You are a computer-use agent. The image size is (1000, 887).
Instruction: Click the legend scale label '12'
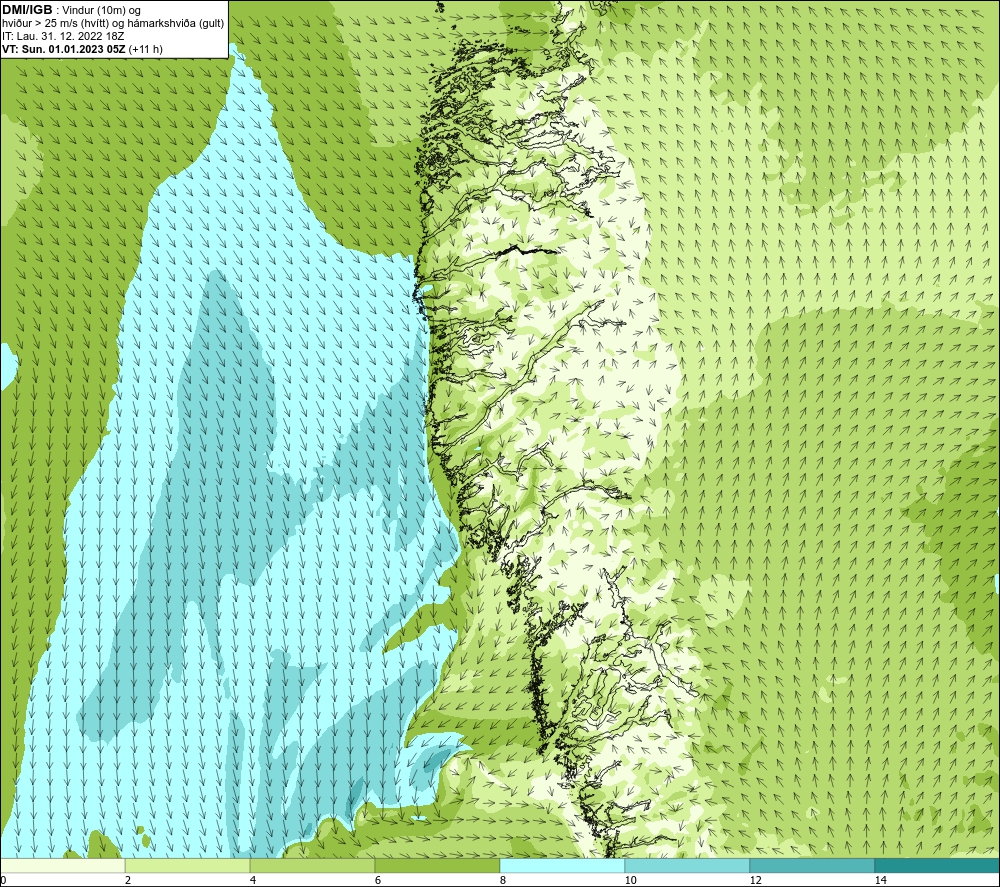(755, 880)
